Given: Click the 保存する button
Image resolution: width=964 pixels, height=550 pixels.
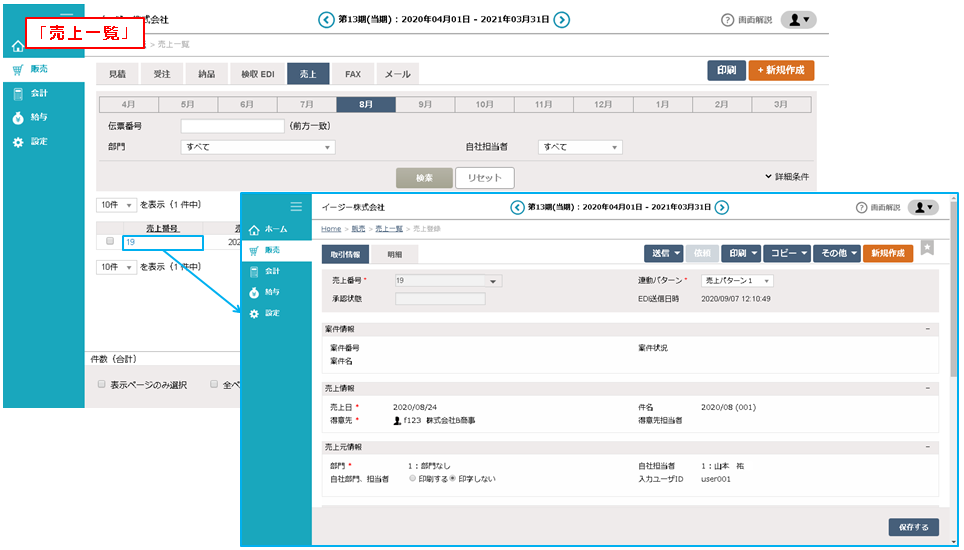Looking at the screenshot, I should pos(913,527).
